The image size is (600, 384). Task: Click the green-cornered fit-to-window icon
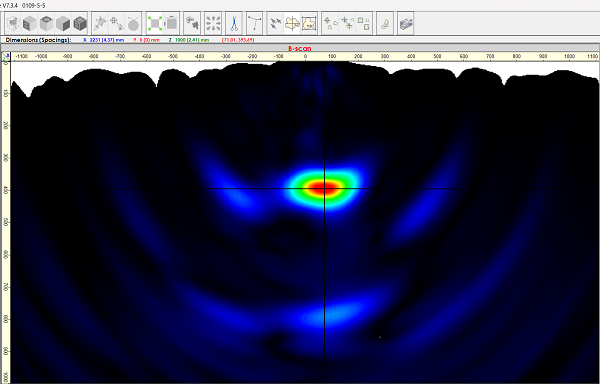click(155, 23)
